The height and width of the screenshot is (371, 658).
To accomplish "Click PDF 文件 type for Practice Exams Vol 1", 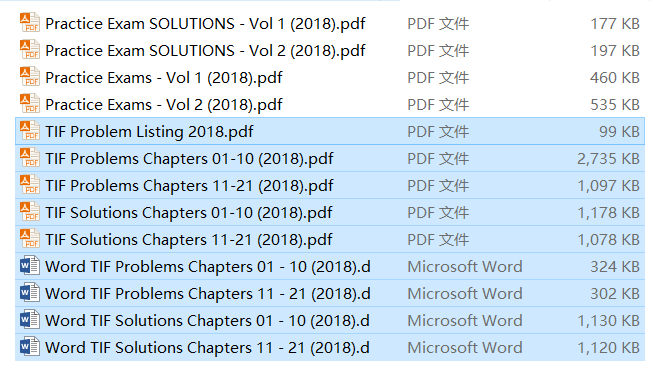I will click(438, 78).
